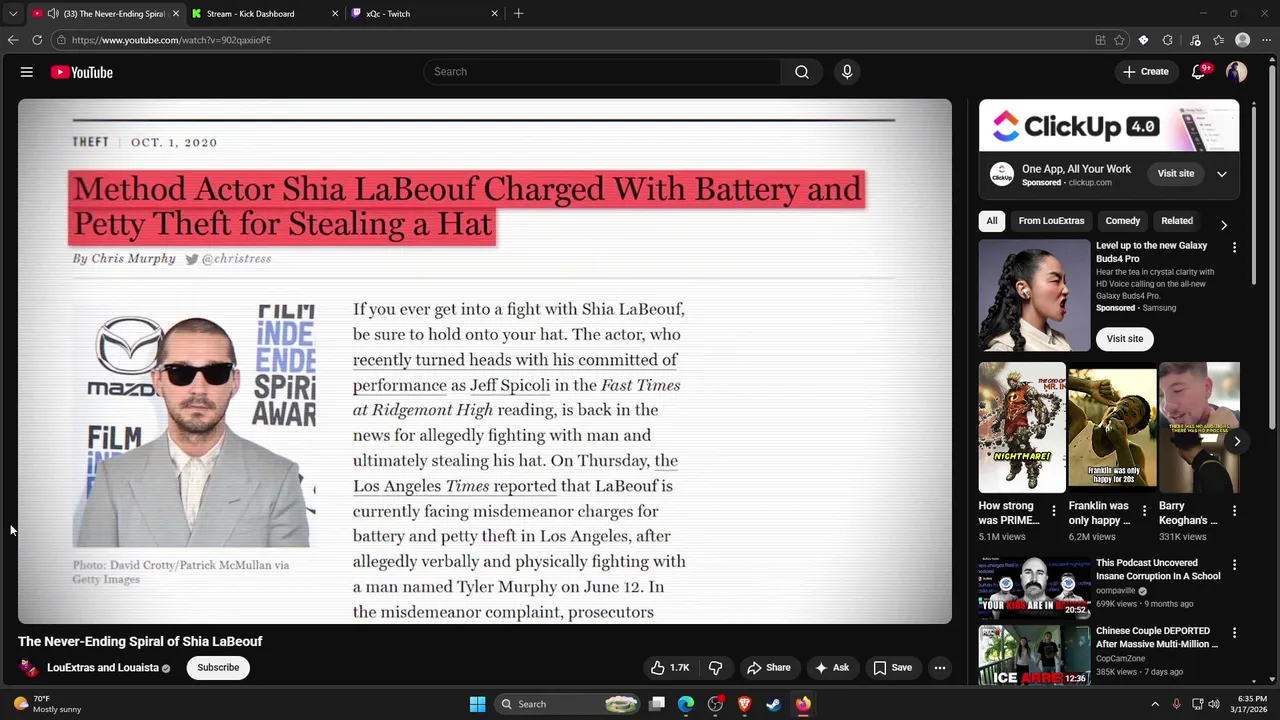
Task: Open Microsoft Edge from taskbar
Action: (x=686, y=704)
